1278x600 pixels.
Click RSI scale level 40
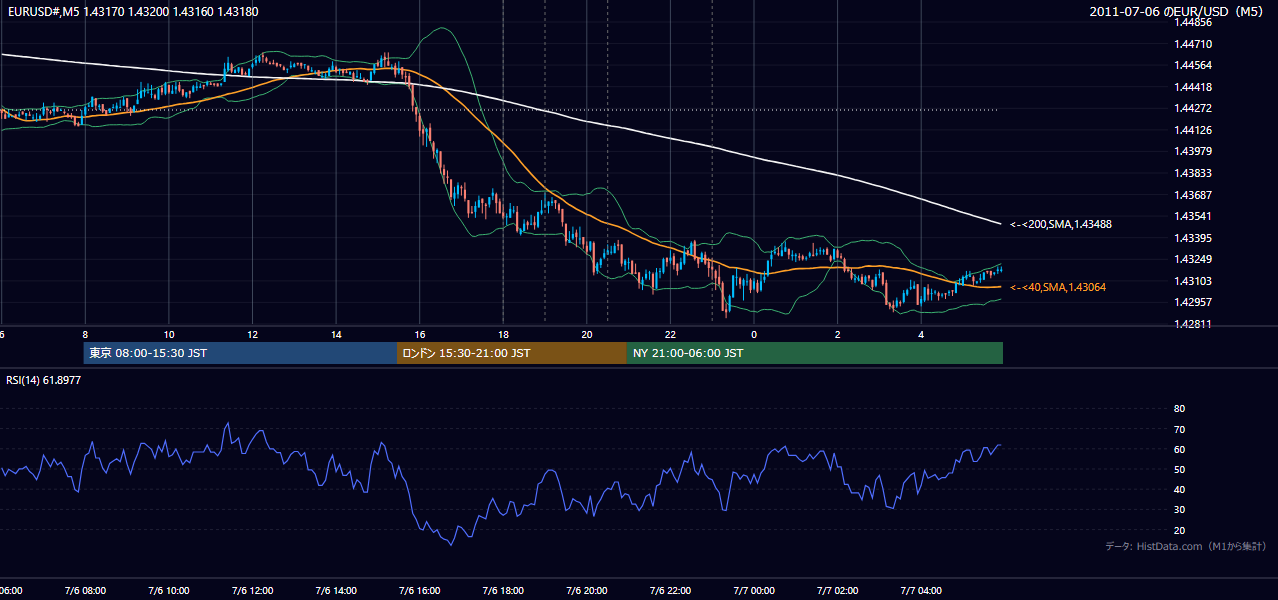(x=1179, y=489)
